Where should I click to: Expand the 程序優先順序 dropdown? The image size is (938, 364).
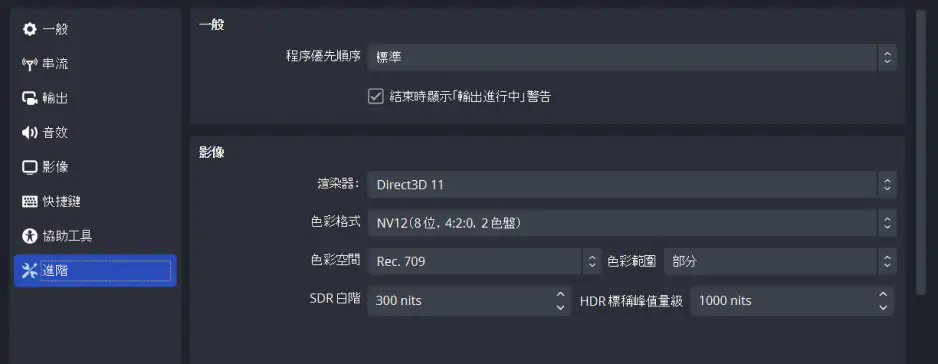[x=632, y=57]
